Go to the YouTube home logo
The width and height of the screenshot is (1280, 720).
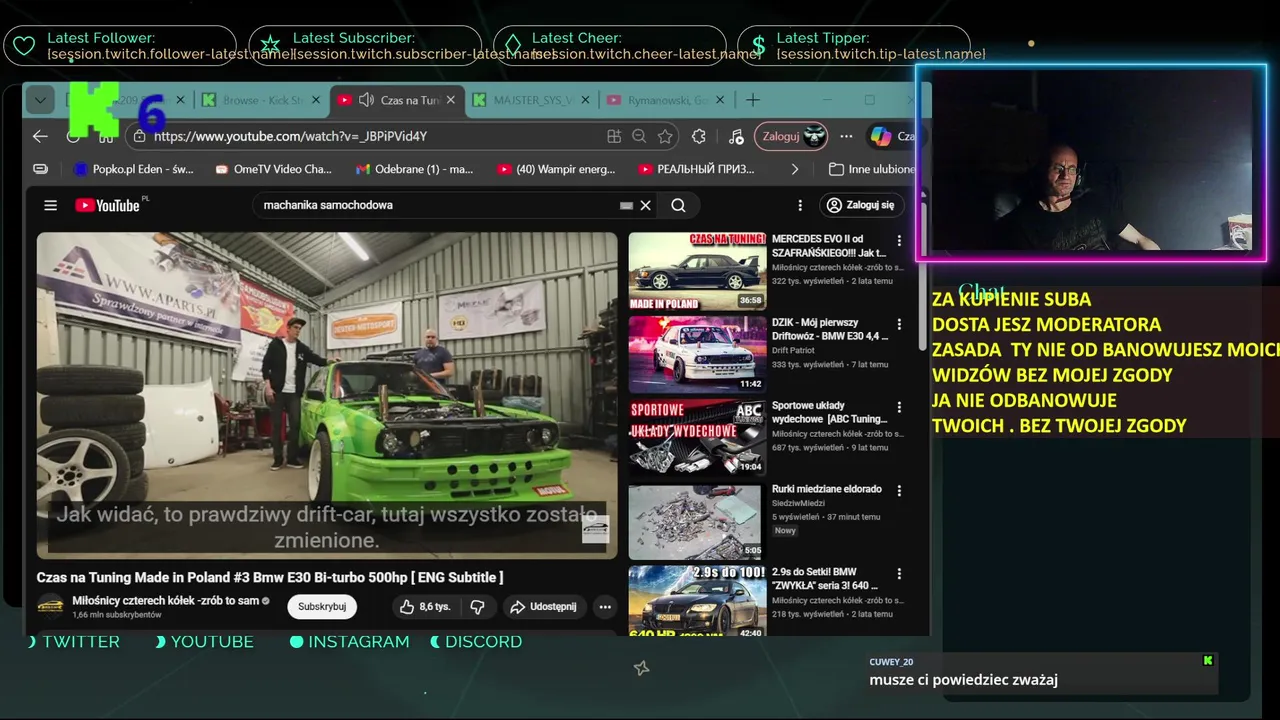point(110,205)
